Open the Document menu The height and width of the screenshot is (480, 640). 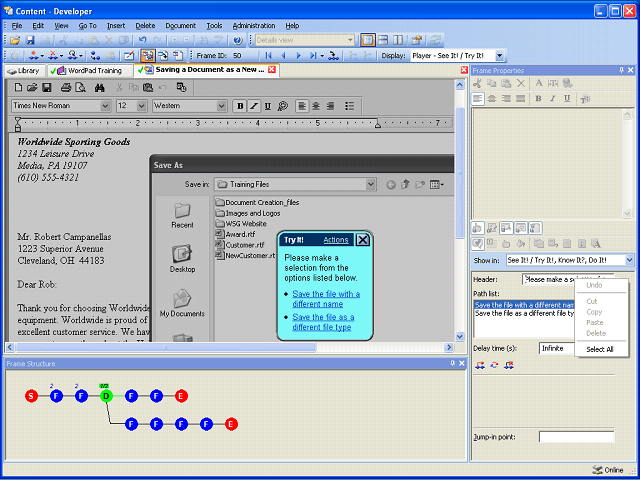coord(180,25)
